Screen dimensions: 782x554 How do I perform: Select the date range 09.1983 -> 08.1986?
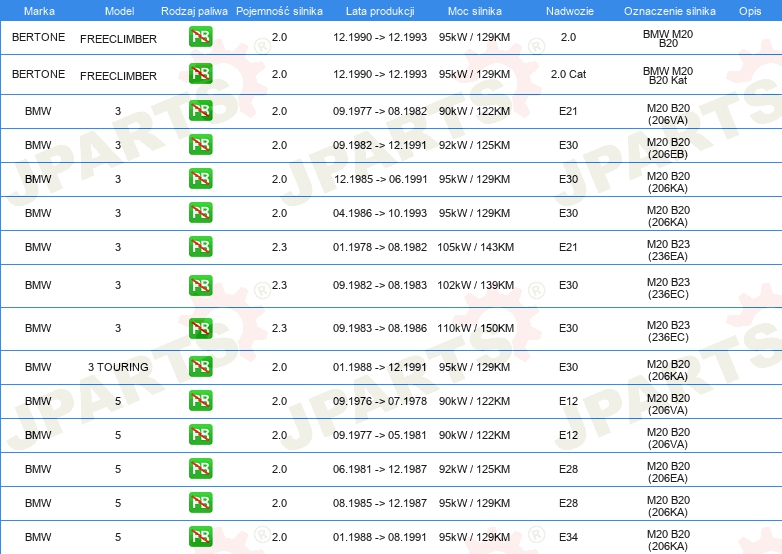(x=380, y=328)
